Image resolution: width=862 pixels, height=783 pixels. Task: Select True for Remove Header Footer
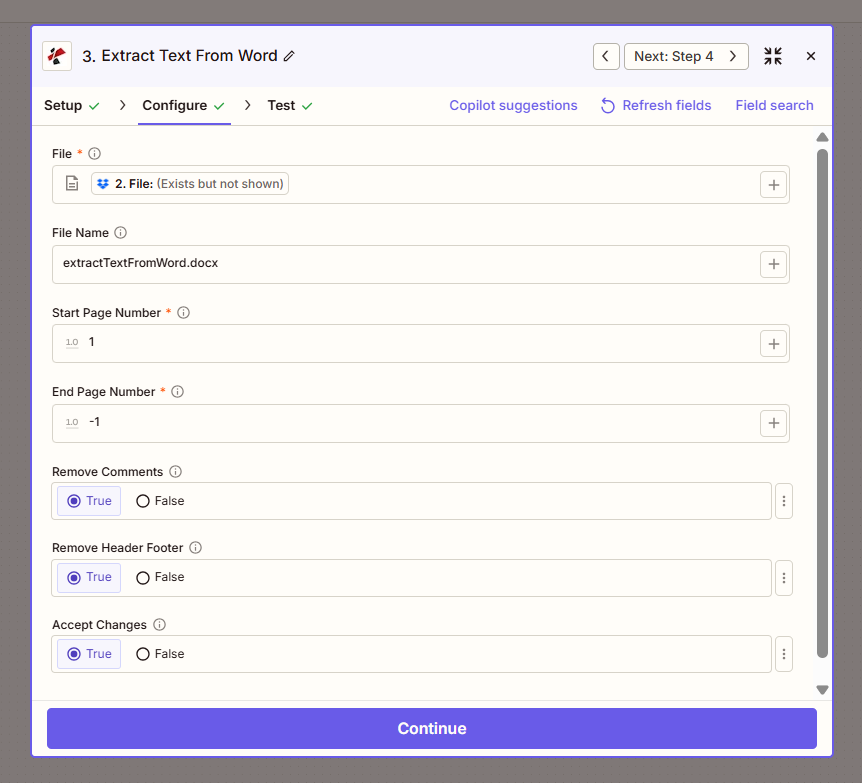tap(74, 577)
